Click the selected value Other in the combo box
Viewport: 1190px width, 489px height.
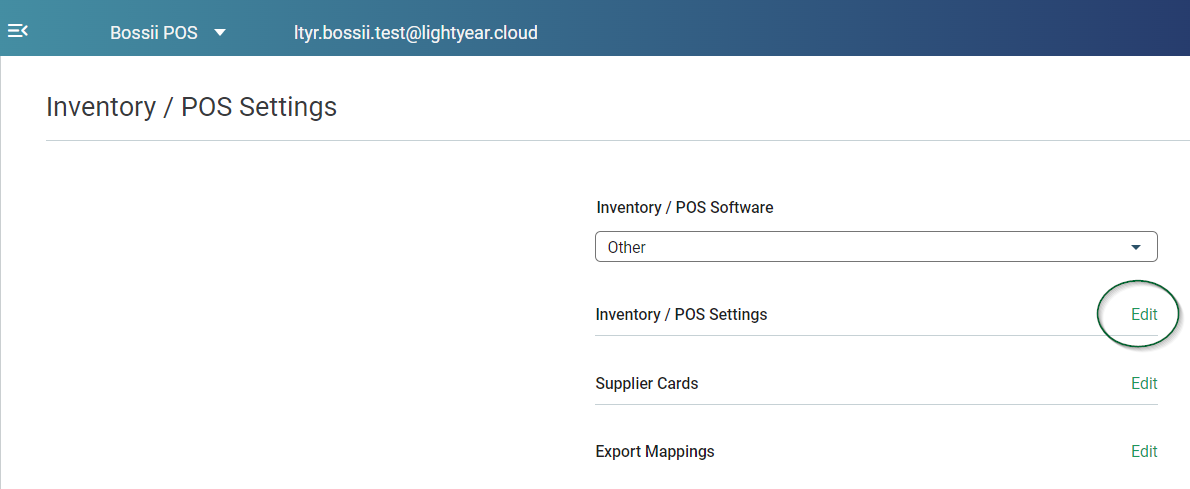click(627, 248)
